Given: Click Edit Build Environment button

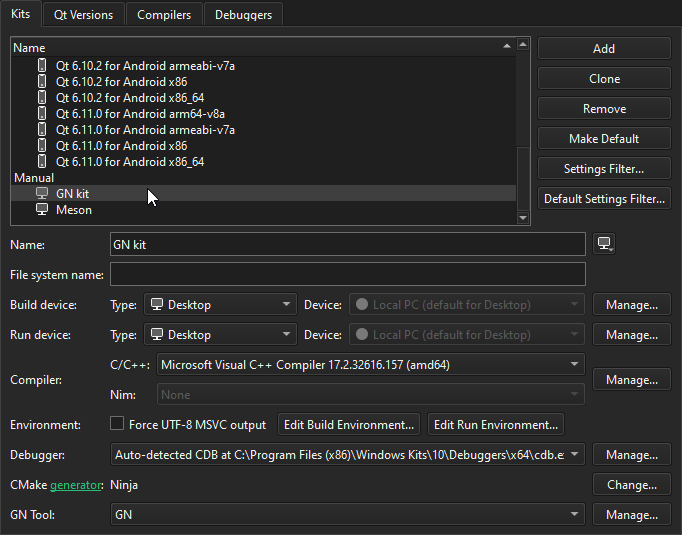Looking at the screenshot, I should coord(349,425).
